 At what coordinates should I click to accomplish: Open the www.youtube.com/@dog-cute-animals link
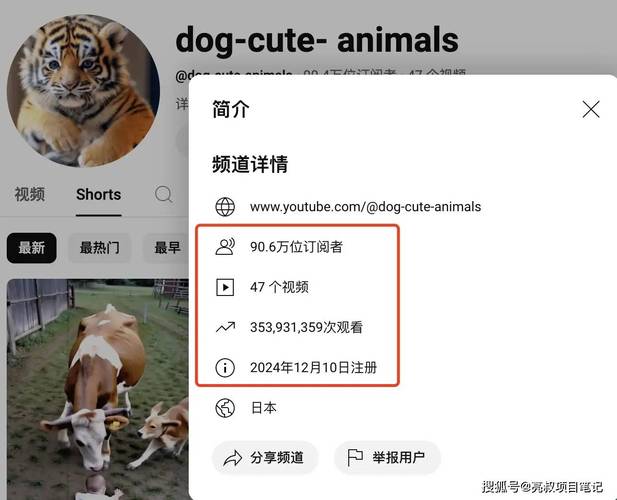[x=366, y=207]
